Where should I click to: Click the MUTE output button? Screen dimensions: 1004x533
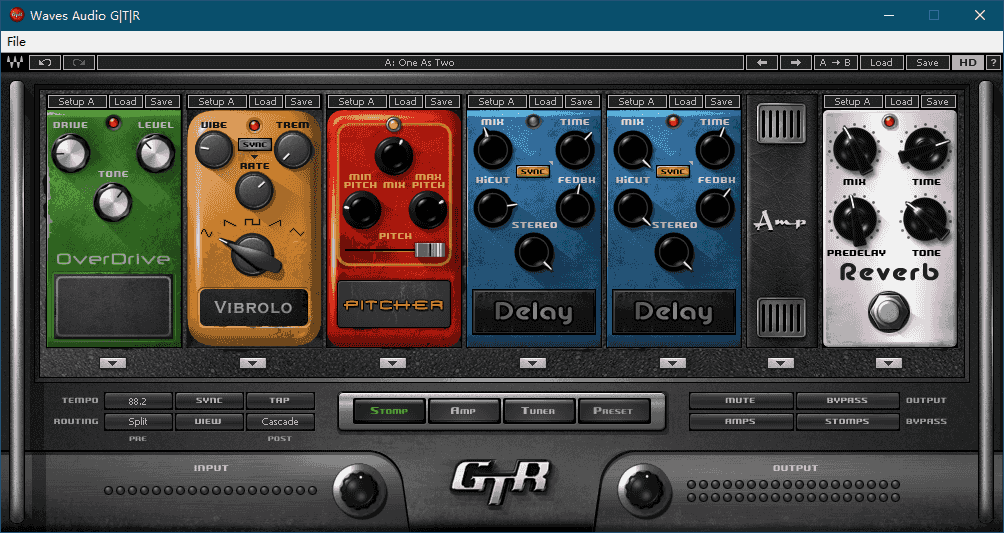741,400
